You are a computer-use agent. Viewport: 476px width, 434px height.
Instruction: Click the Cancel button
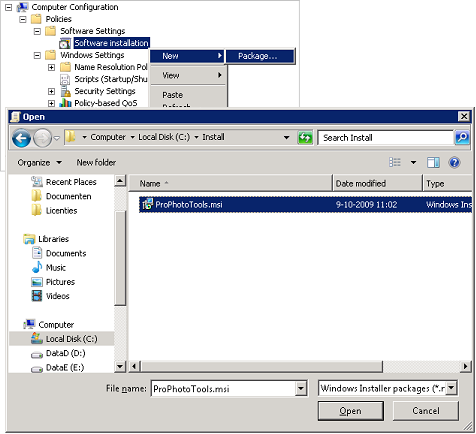coord(426,411)
